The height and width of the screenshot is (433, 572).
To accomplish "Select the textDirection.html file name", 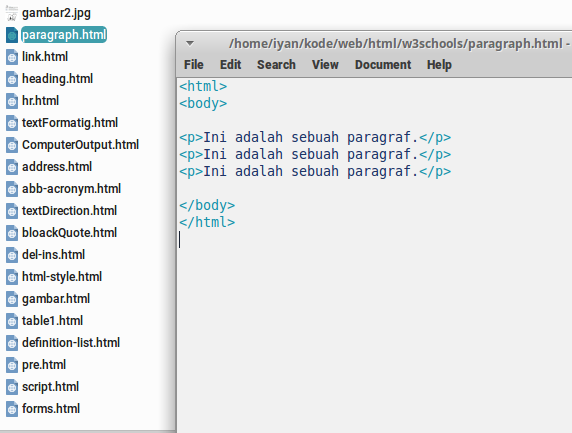I will pyautogui.click(x=69, y=211).
